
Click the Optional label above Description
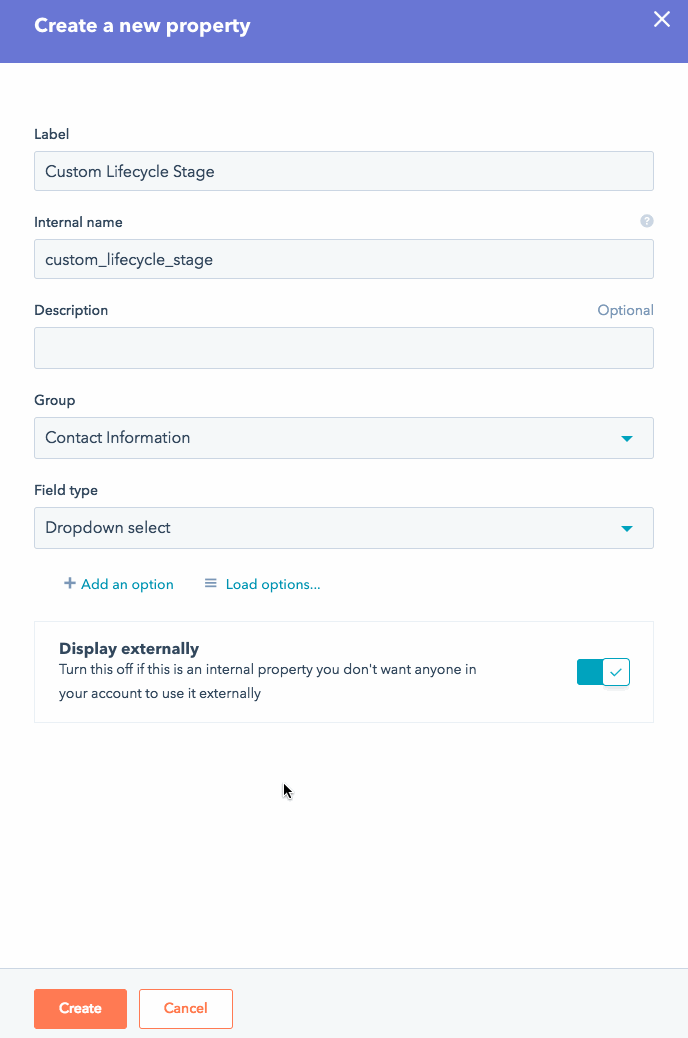tap(625, 310)
